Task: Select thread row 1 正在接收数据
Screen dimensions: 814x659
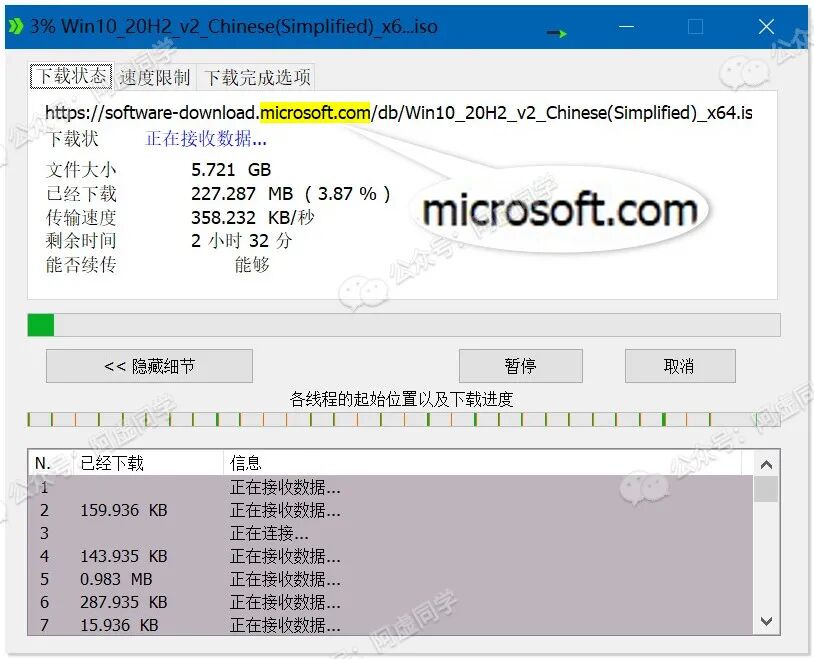Action: [x=390, y=487]
